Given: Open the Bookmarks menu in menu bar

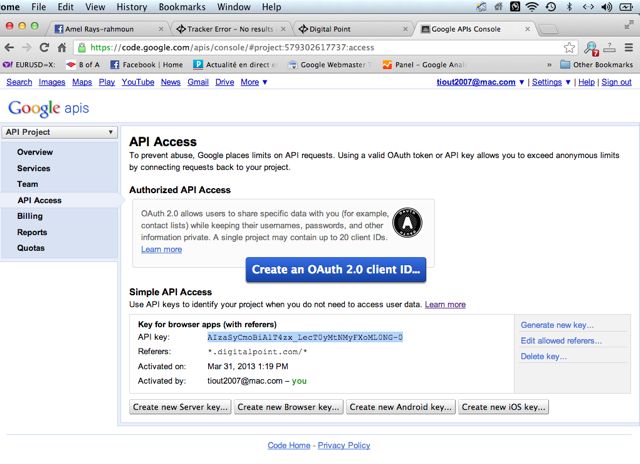Looking at the screenshot, I should click(x=181, y=7).
